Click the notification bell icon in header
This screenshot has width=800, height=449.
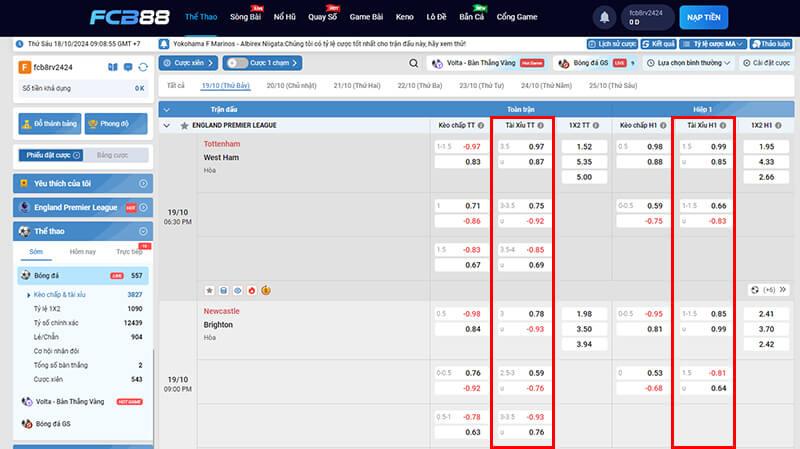click(603, 18)
